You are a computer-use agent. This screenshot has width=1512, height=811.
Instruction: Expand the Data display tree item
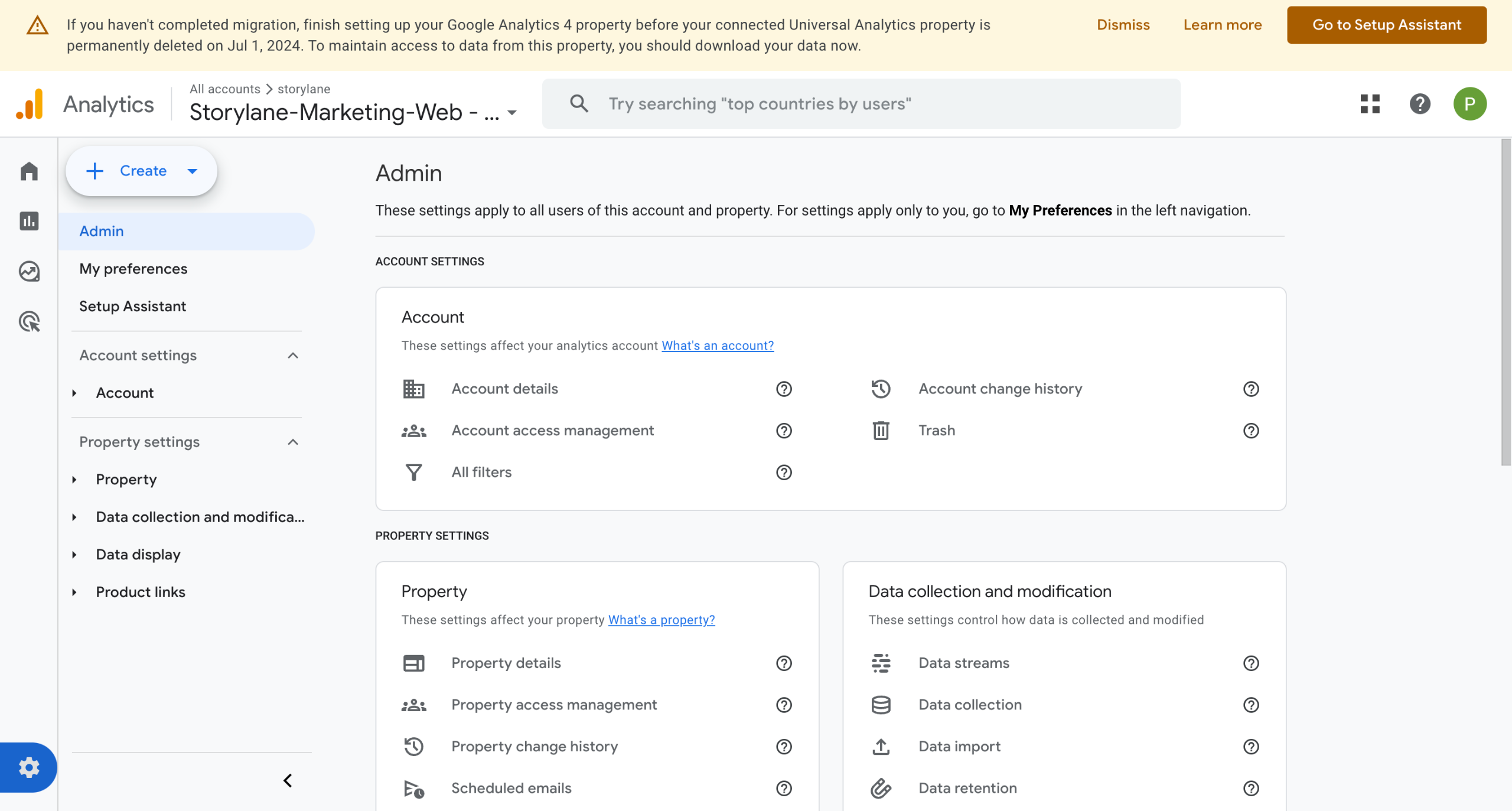[x=74, y=555]
